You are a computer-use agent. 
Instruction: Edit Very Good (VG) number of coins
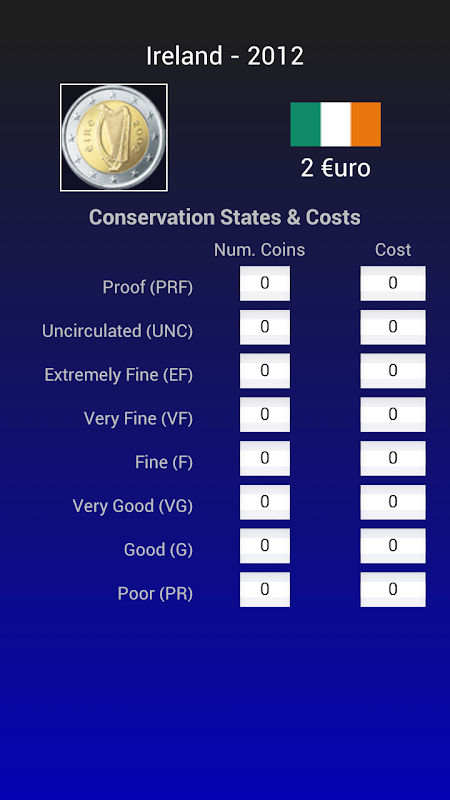pos(265,502)
